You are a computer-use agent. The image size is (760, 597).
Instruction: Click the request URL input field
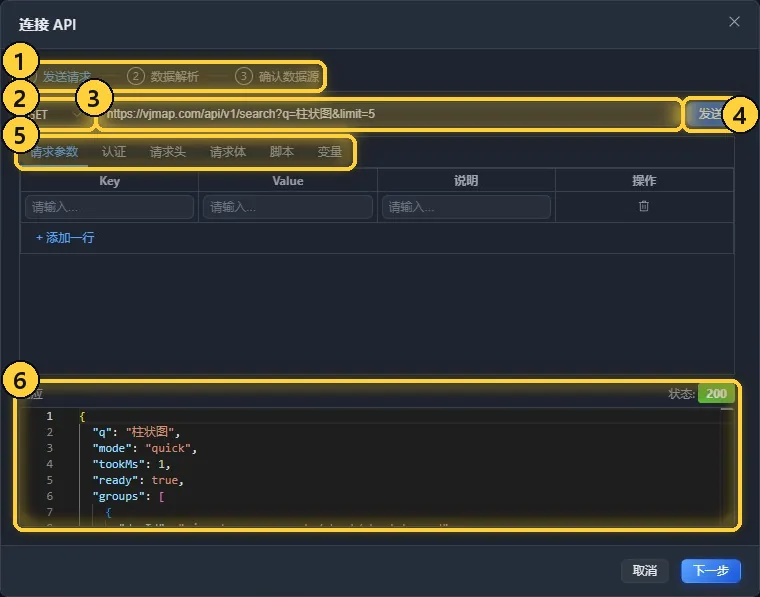click(x=390, y=114)
